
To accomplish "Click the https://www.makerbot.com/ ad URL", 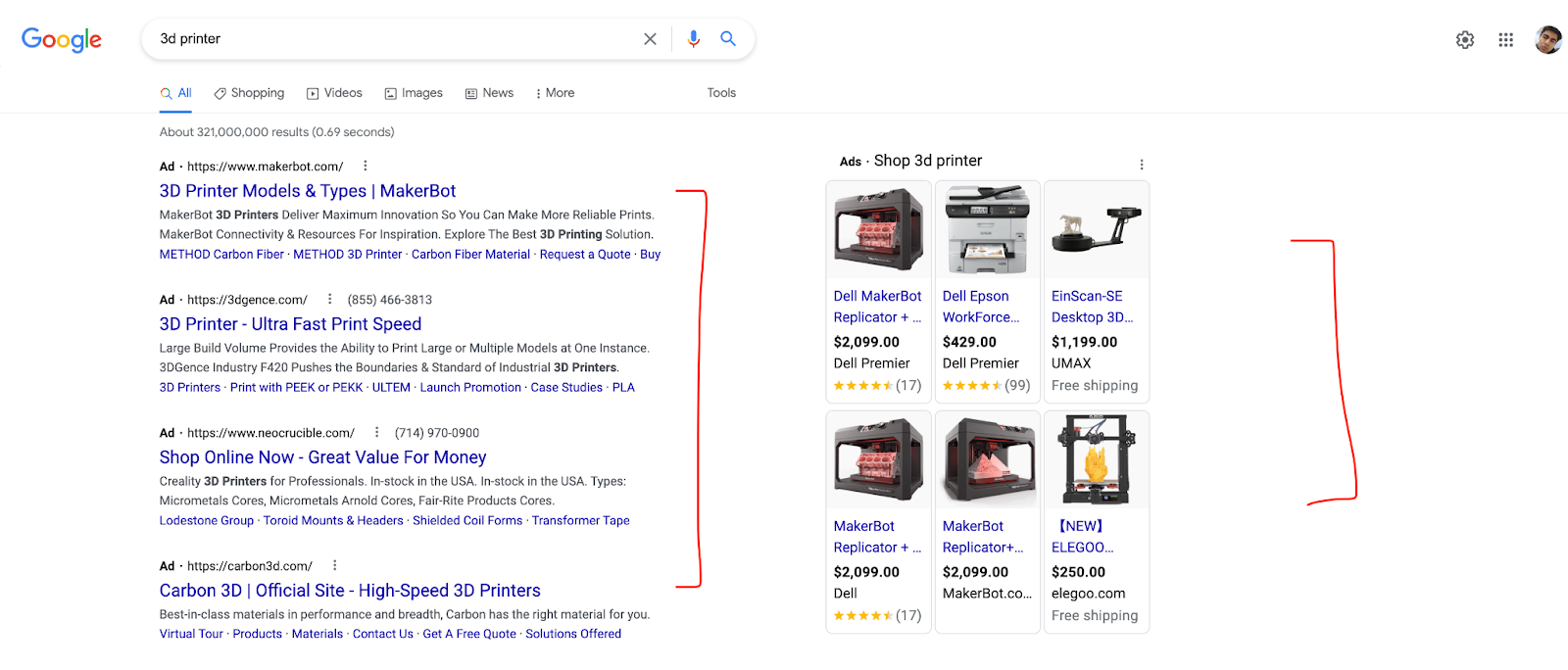I will (266, 167).
